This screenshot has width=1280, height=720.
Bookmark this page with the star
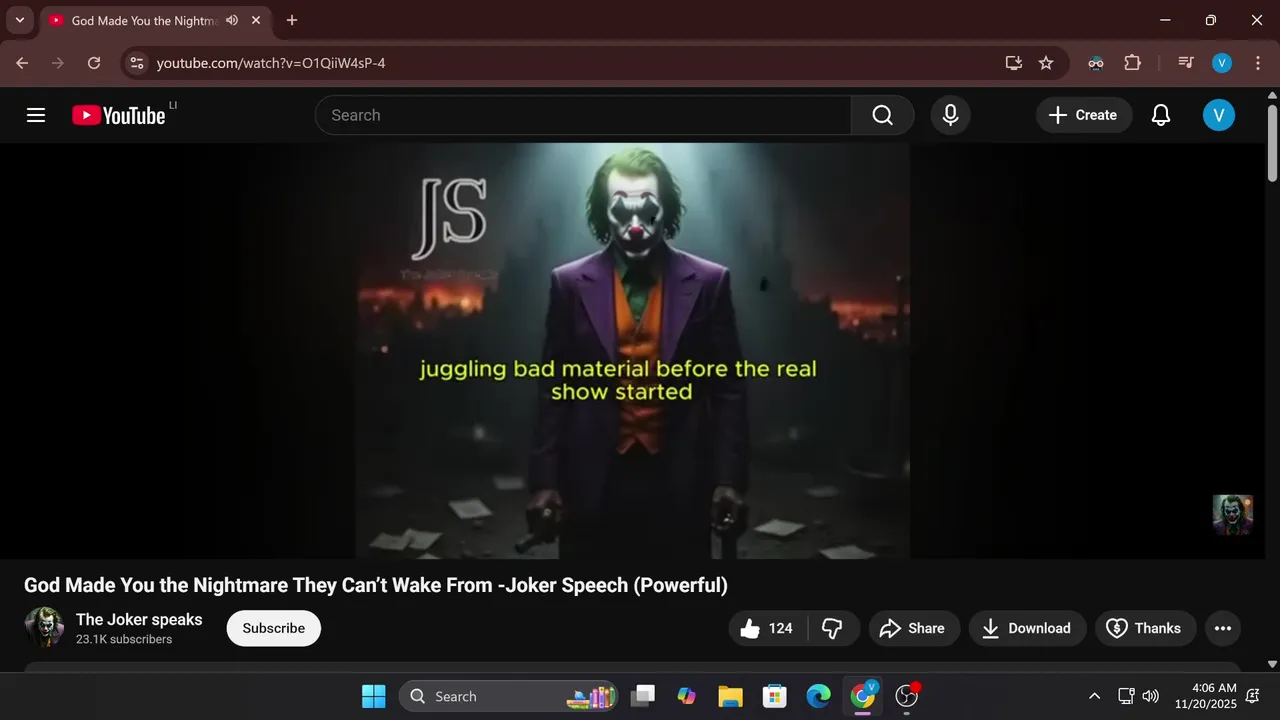pyautogui.click(x=1046, y=63)
